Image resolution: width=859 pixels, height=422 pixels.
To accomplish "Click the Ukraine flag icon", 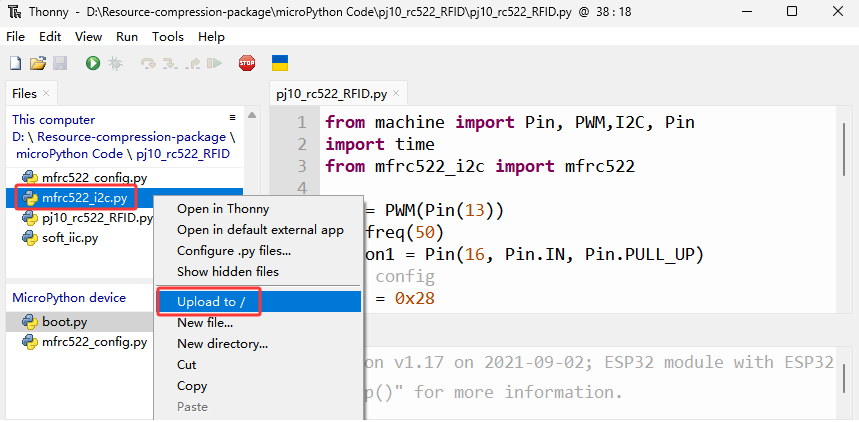I will 280,64.
